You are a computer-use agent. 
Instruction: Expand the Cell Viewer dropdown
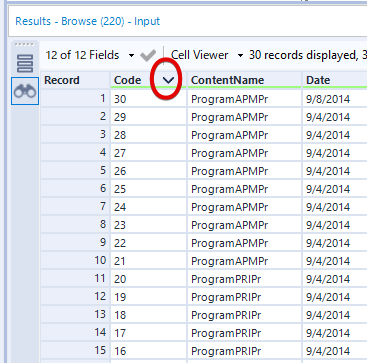[x=240, y=55]
